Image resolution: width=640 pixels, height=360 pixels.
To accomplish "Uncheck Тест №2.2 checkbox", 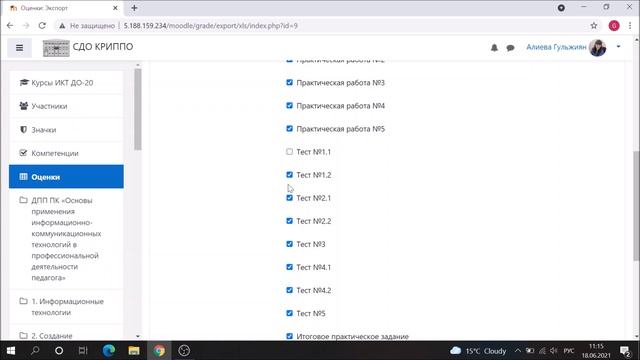I will click(289, 221).
